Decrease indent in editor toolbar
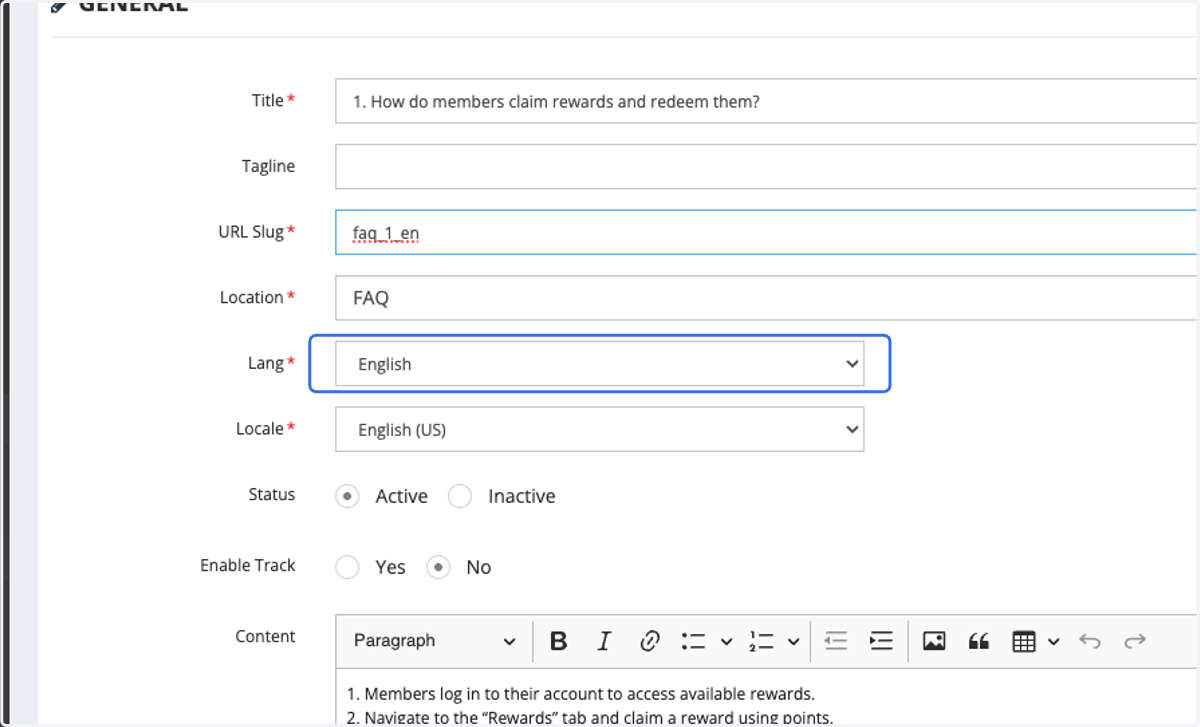1200x727 pixels. point(836,642)
